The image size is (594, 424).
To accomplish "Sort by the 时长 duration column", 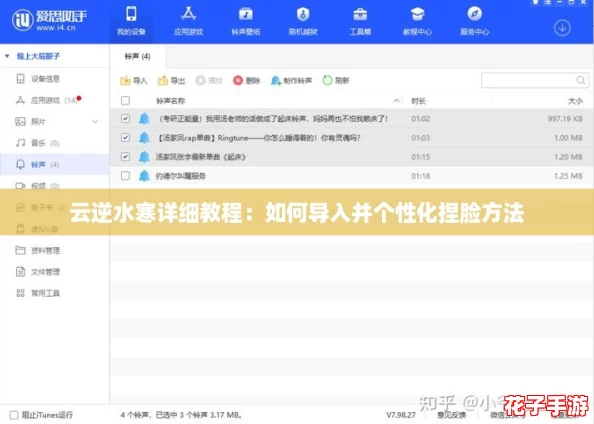I will [419, 101].
